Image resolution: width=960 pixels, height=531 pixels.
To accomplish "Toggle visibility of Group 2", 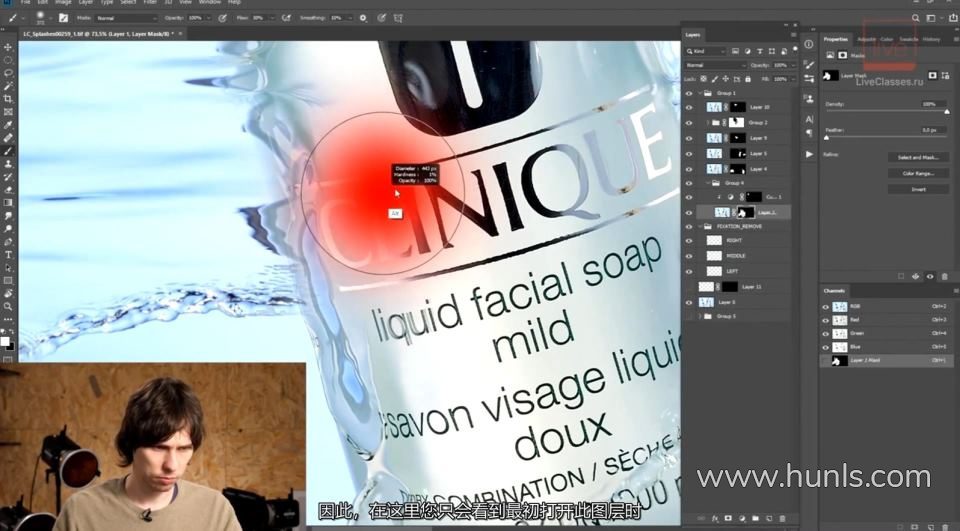I will point(689,122).
